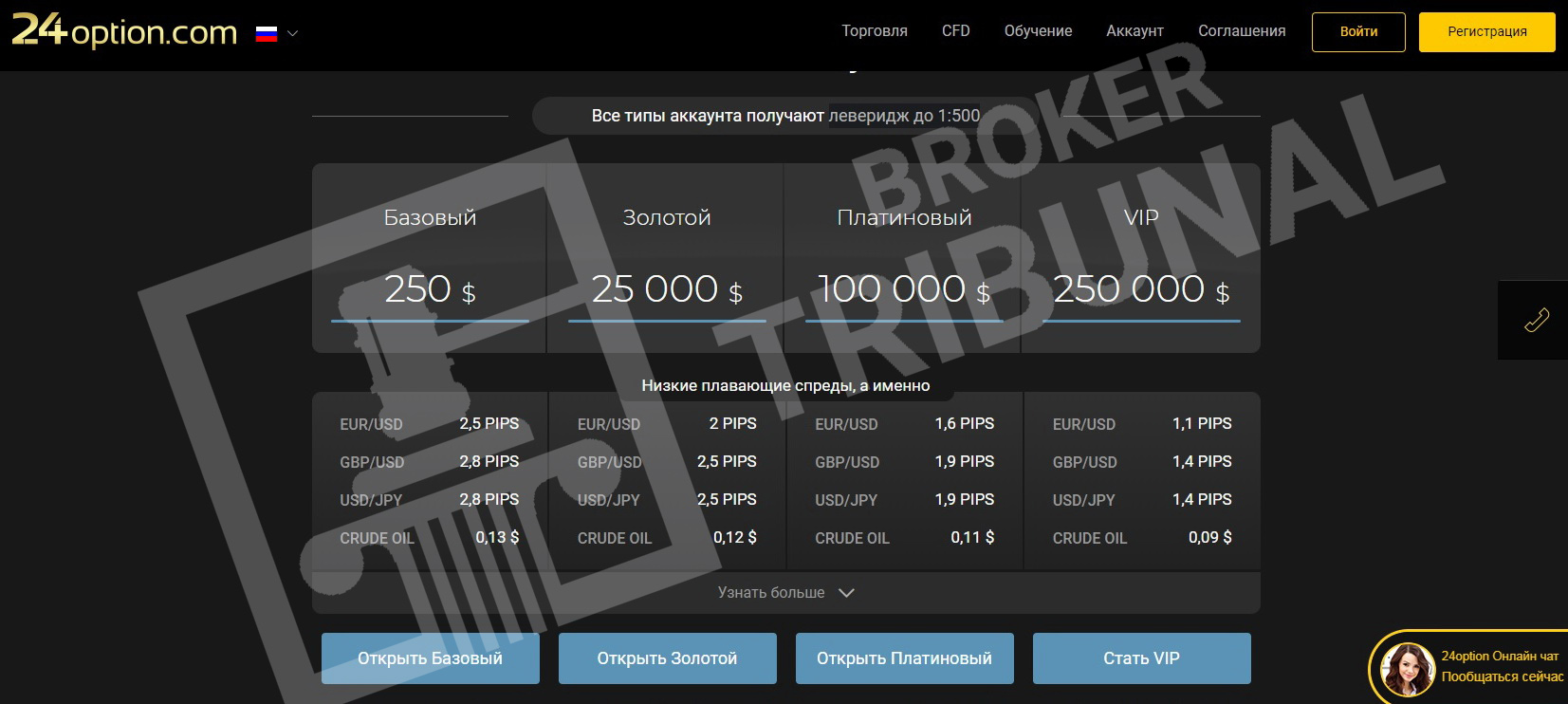Click the 0,12 $ crude oil spread
The image size is (1568, 704).
[x=735, y=537]
